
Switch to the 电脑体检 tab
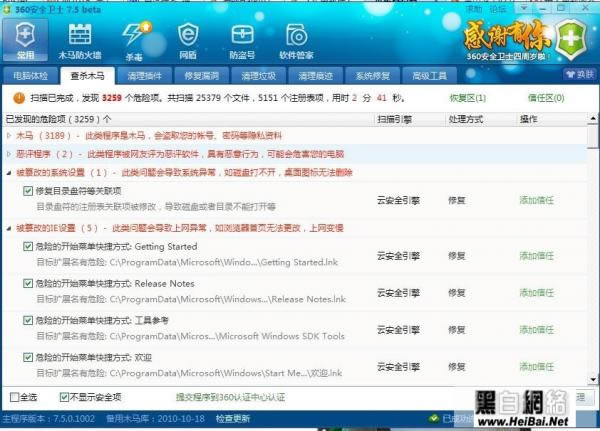pos(30,75)
